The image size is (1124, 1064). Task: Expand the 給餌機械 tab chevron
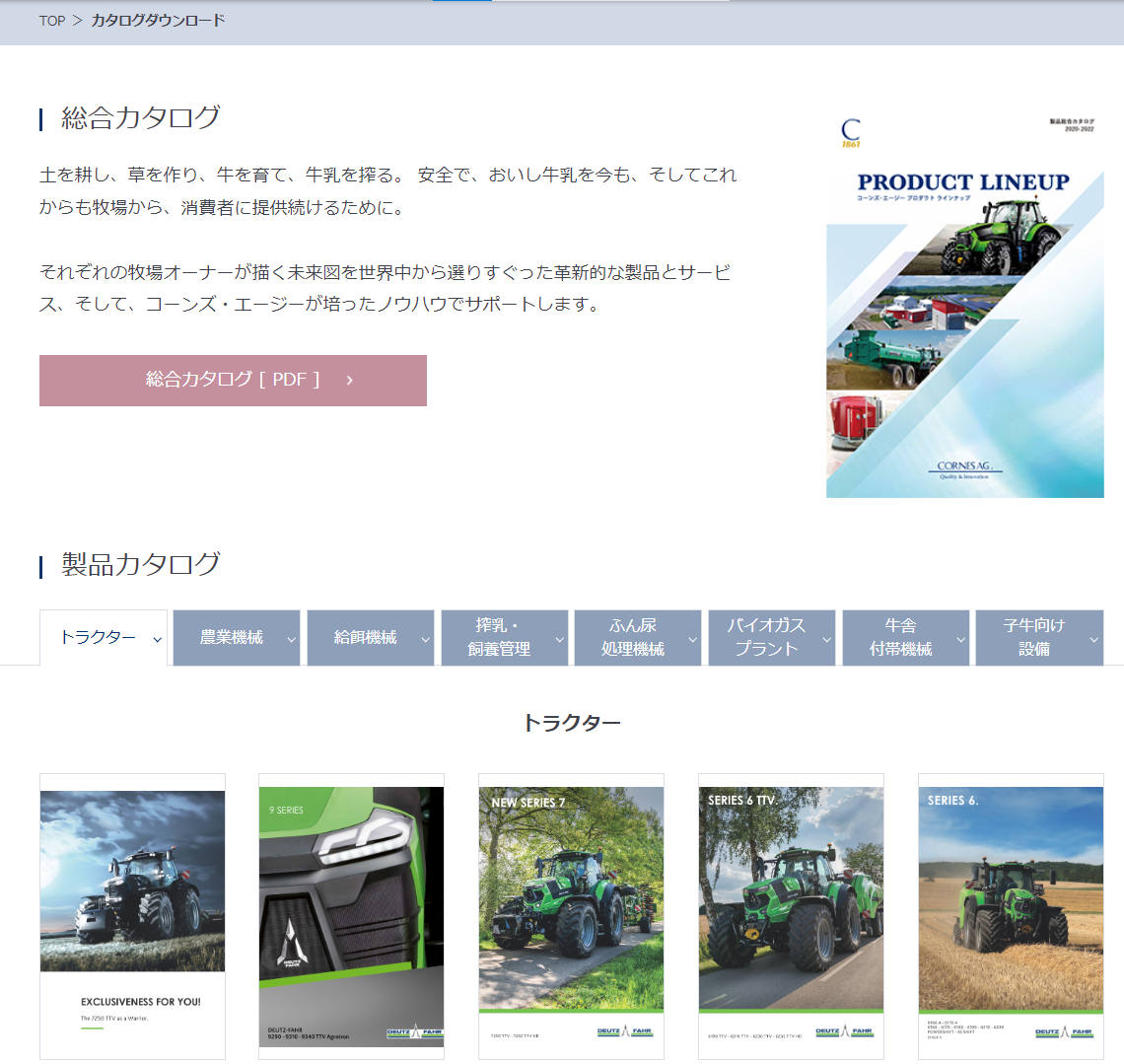coord(425,639)
